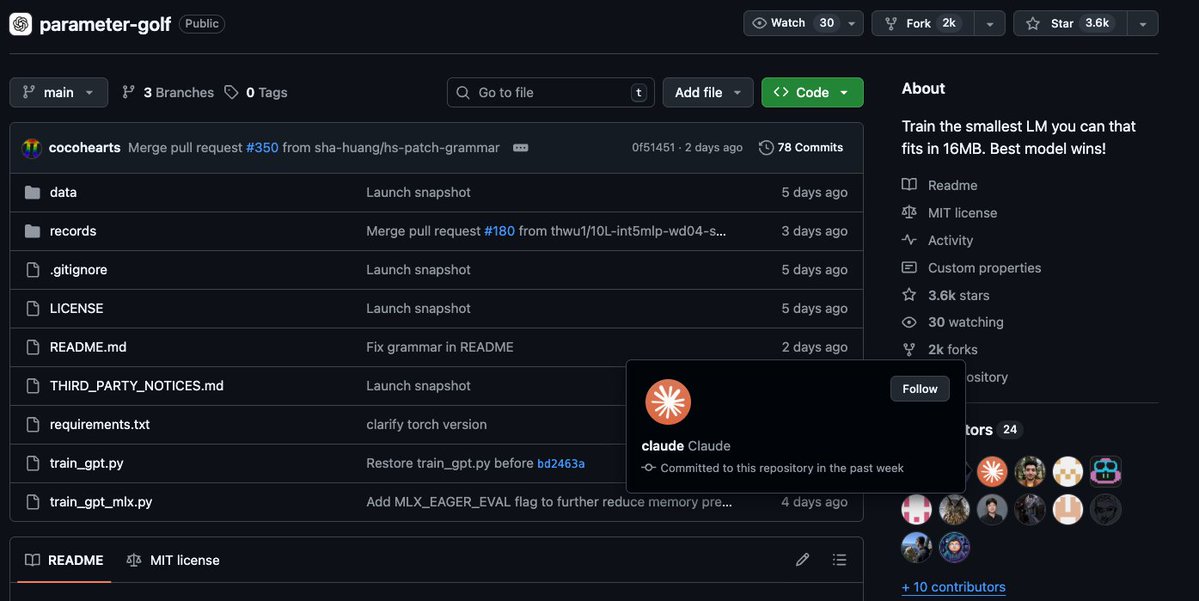1199x601 pixels.
Task: Open the hooded cartoon character contributor avatar
Action: [x=954, y=547]
